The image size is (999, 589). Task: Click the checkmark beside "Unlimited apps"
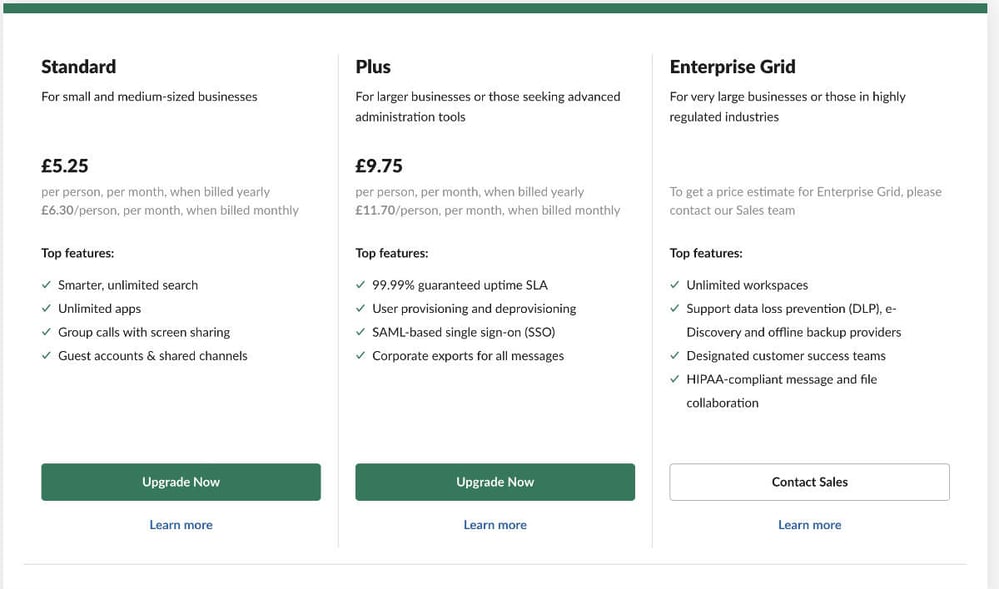[x=46, y=308]
